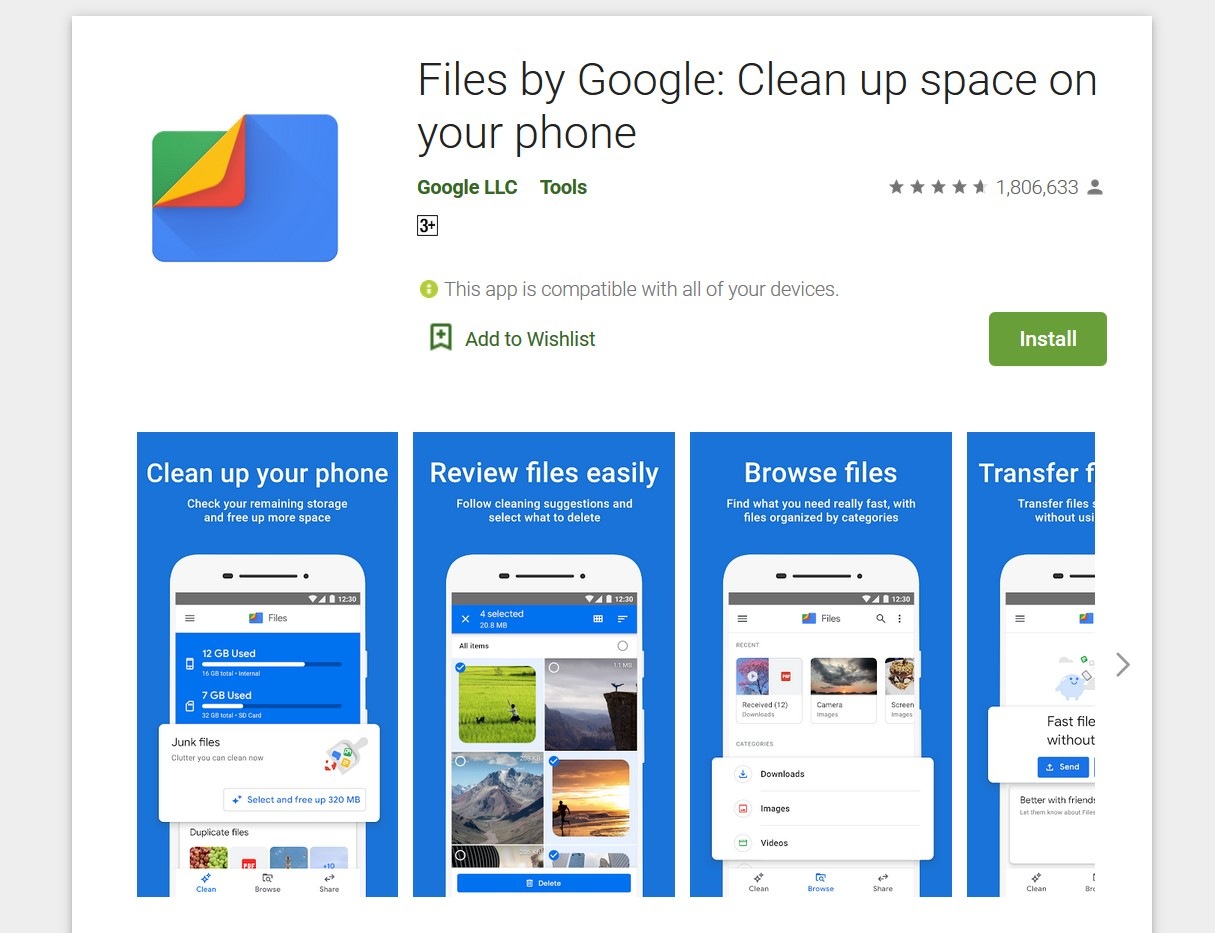Click the 3+ content rating badge
Image resolution: width=1215 pixels, height=933 pixels.
427,225
